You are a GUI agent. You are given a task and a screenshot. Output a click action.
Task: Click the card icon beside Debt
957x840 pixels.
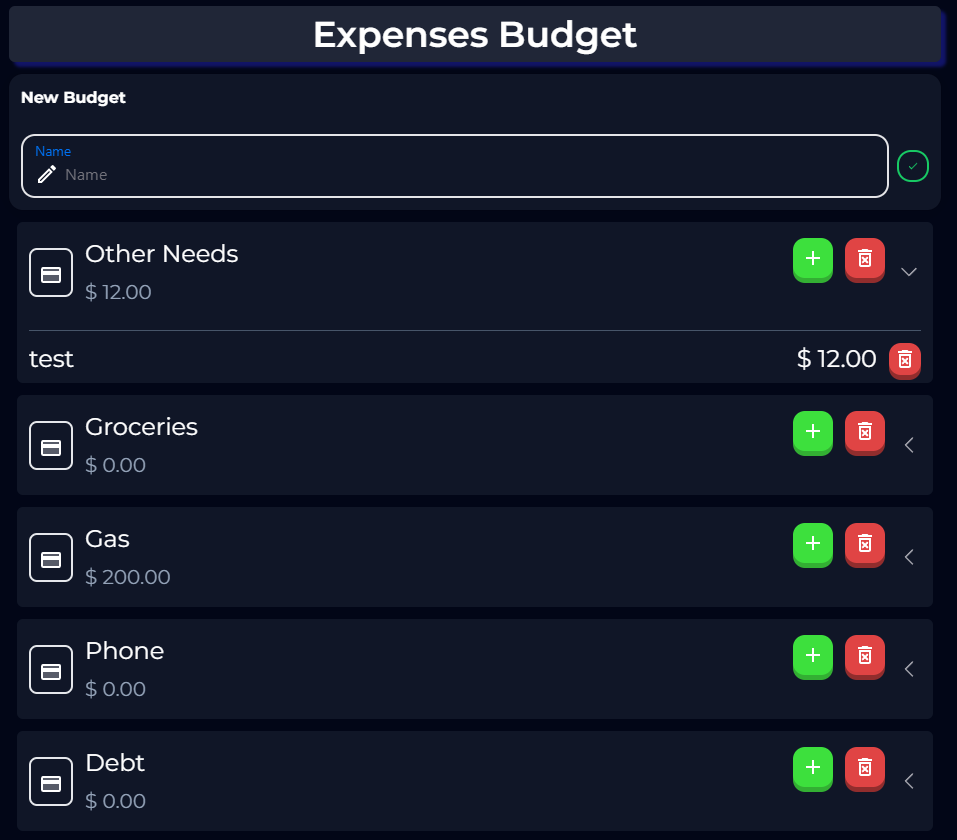(x=51, y=781)
